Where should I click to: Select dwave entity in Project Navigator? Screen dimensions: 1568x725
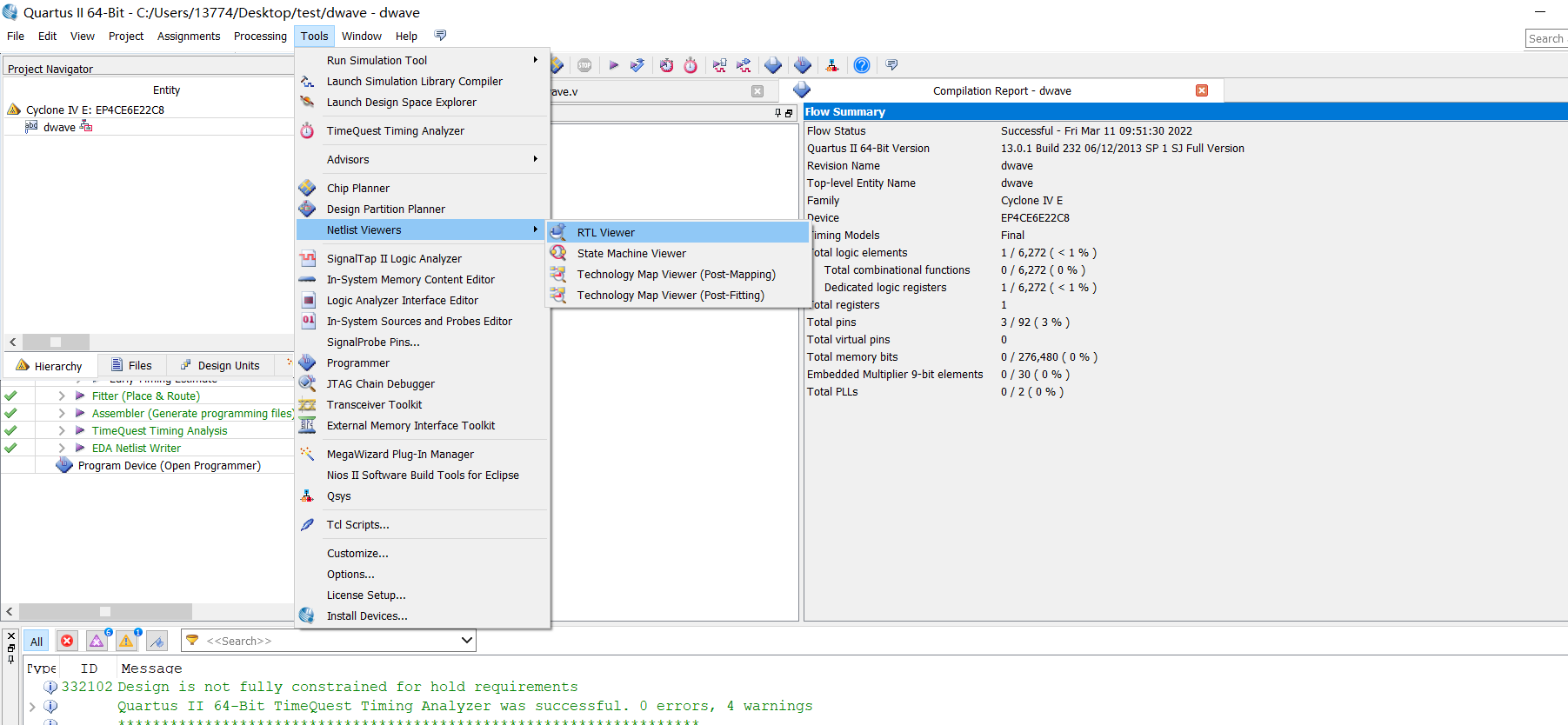pos(59,127)
